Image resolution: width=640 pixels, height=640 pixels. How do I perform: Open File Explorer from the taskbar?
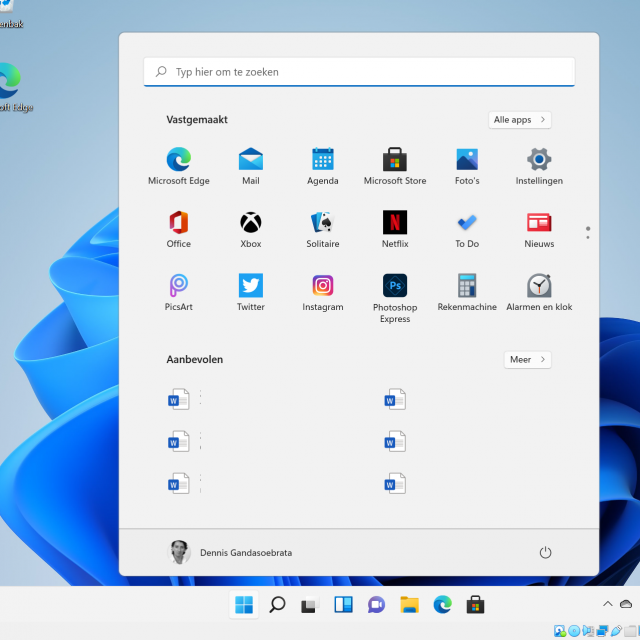[409, 604]
